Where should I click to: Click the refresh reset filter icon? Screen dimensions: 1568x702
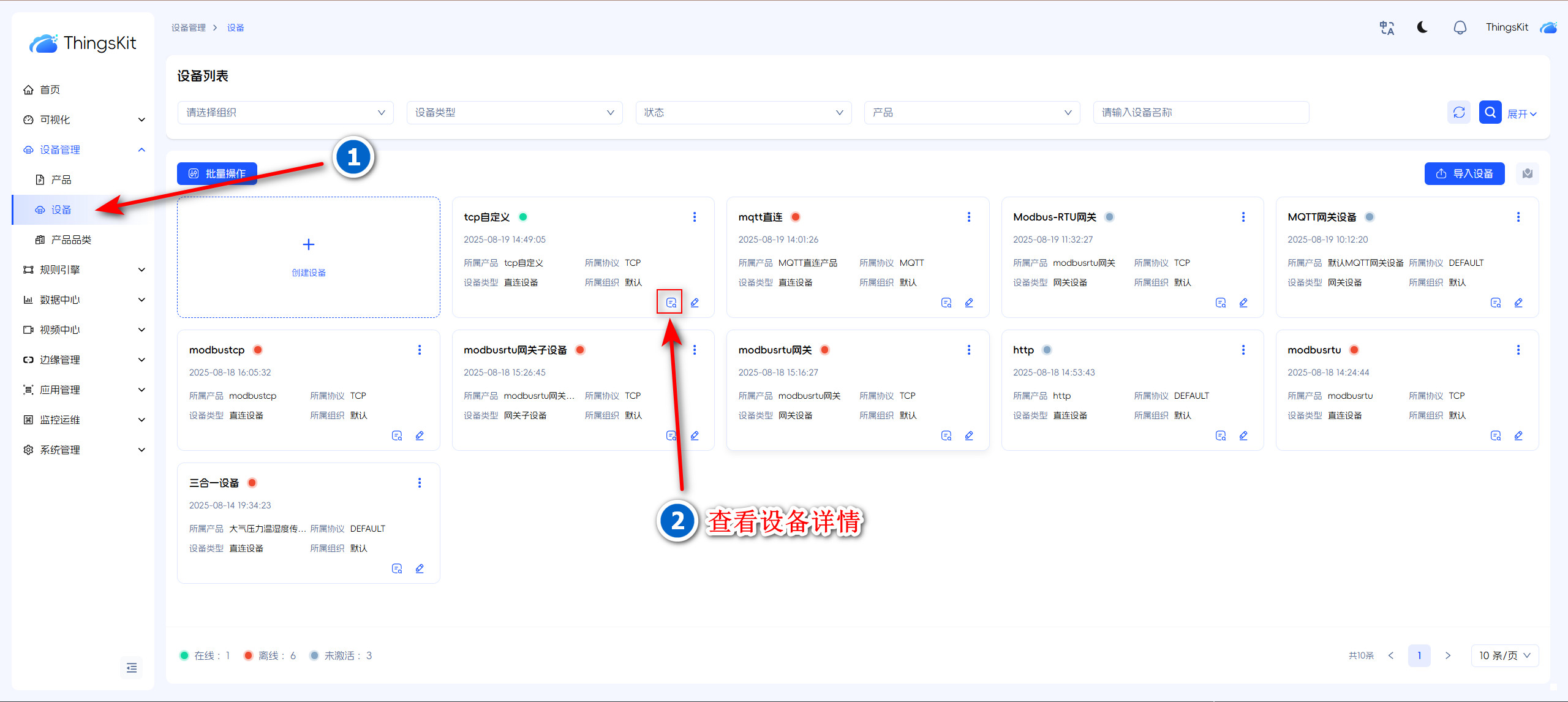(x=1459, y=112)
